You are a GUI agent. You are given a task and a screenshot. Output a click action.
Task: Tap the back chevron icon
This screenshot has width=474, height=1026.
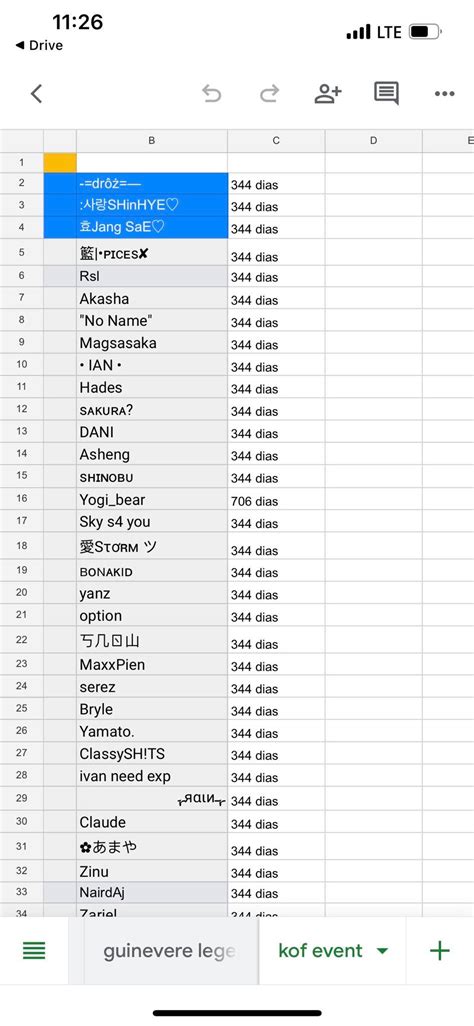click(x=37, y=94)
